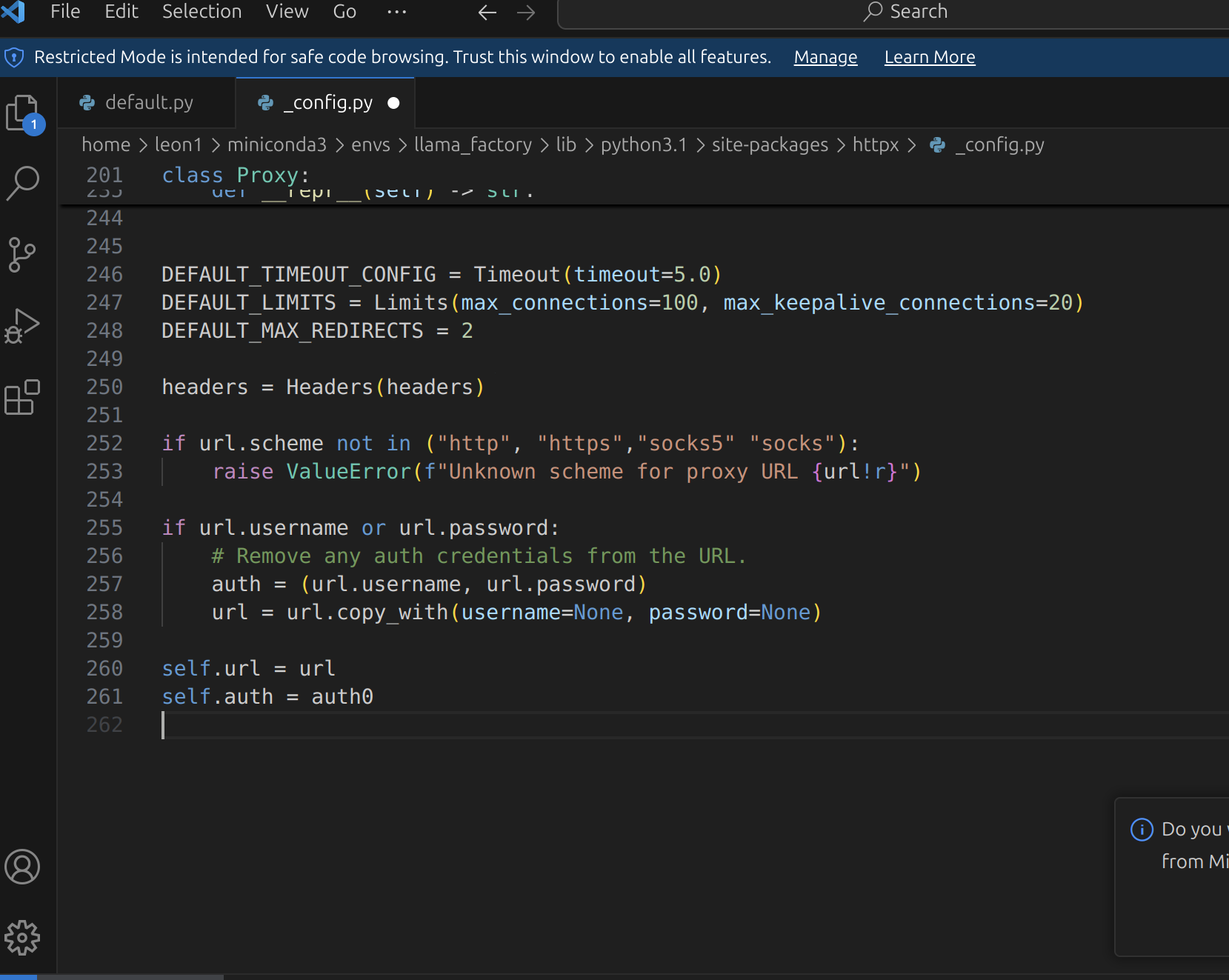Open the Search view in activity bar
Viewport: 1229px width, 980px height.
coord(23,183)
